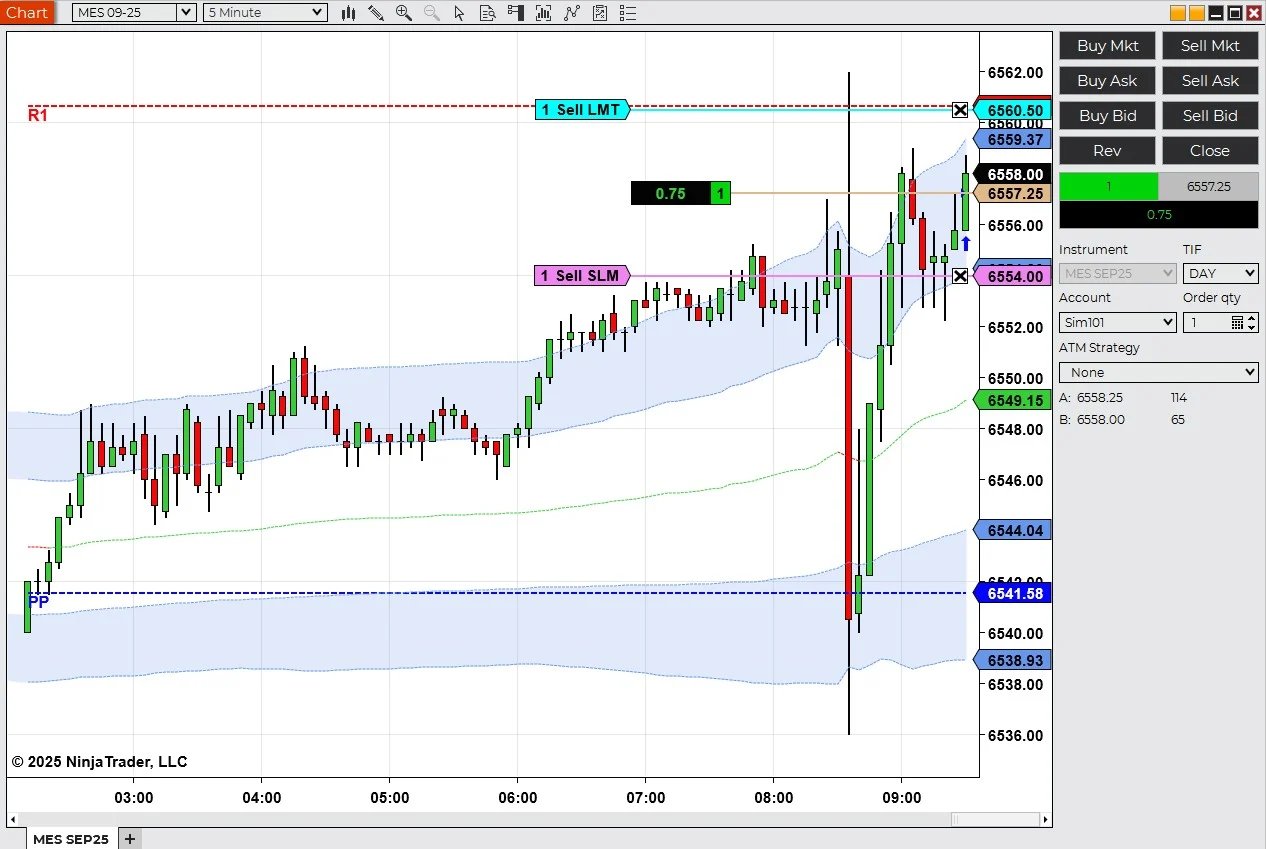This screenshot has height=849, width=1266.
Task: Toggle the Chart Trader panel icon
Action: coord(516,13)
